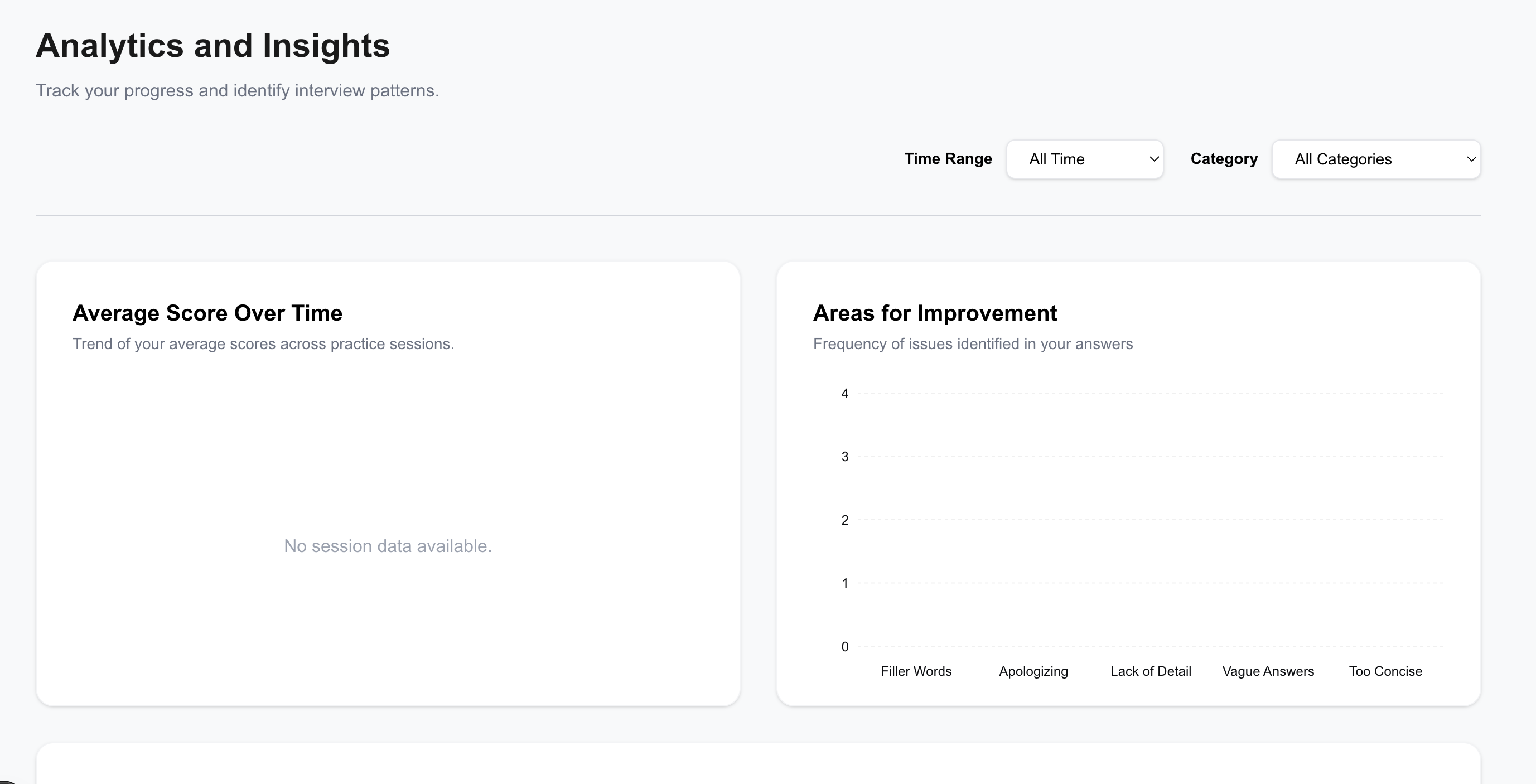Click the Average Score Over Time title
Viewport: 1536px width, 784px height.
(x=207, y=313)
